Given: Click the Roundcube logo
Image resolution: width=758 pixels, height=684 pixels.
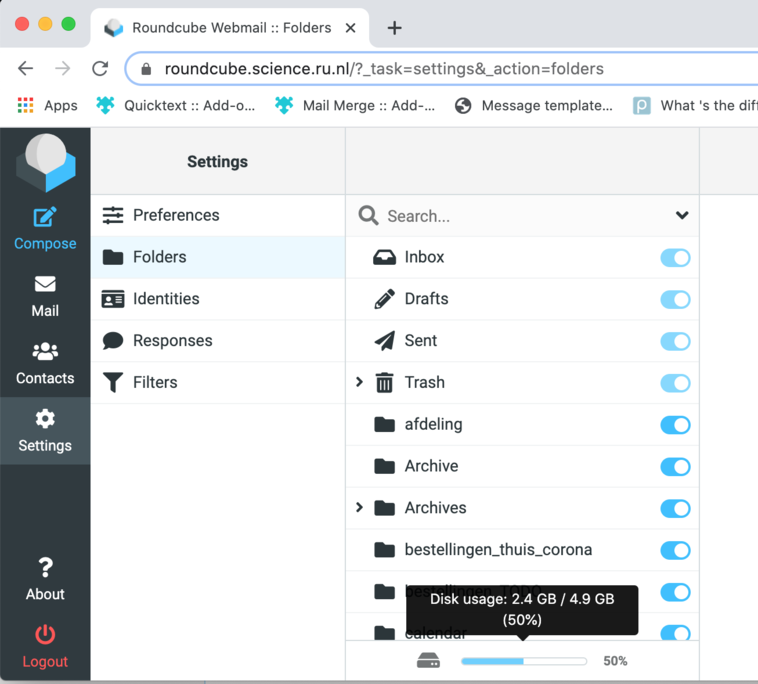Looking at the screenshot, I should tap(45, 163).
